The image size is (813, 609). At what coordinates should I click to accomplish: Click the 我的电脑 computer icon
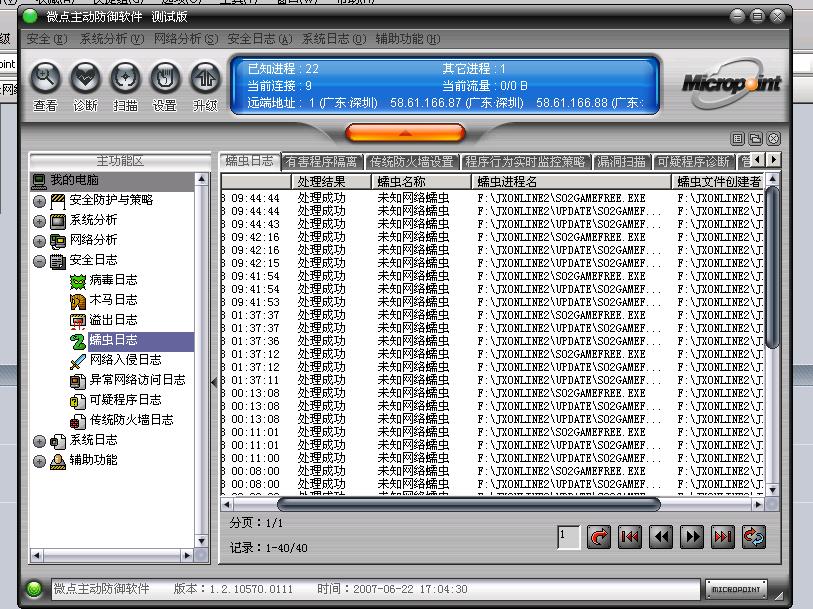tap(39, 181)
